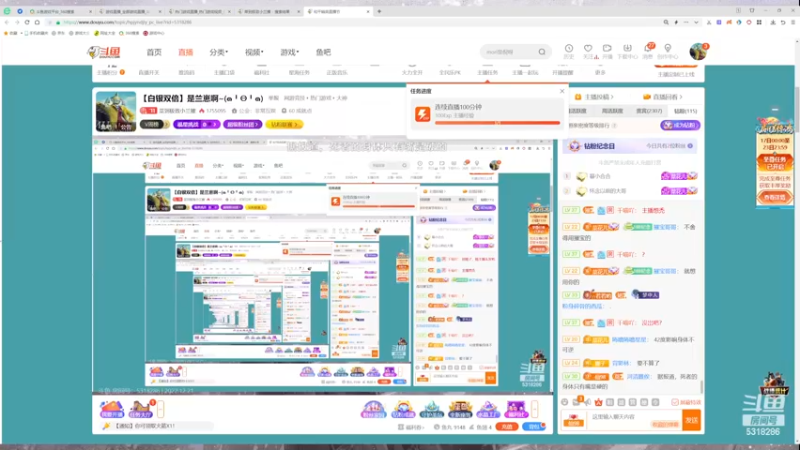The image size is (800, 450).
Task: Click the yellow pill button under title
Action: click(x=284, y=124)
